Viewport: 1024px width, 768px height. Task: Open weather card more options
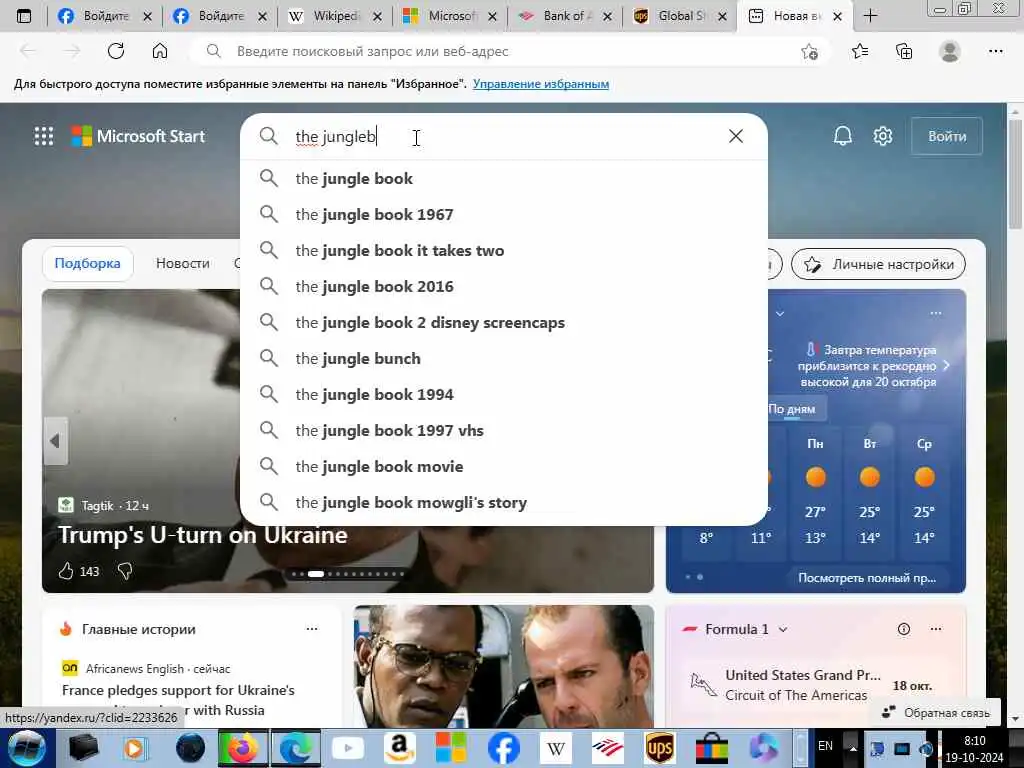pyautogui.click(x=936, y=313)
